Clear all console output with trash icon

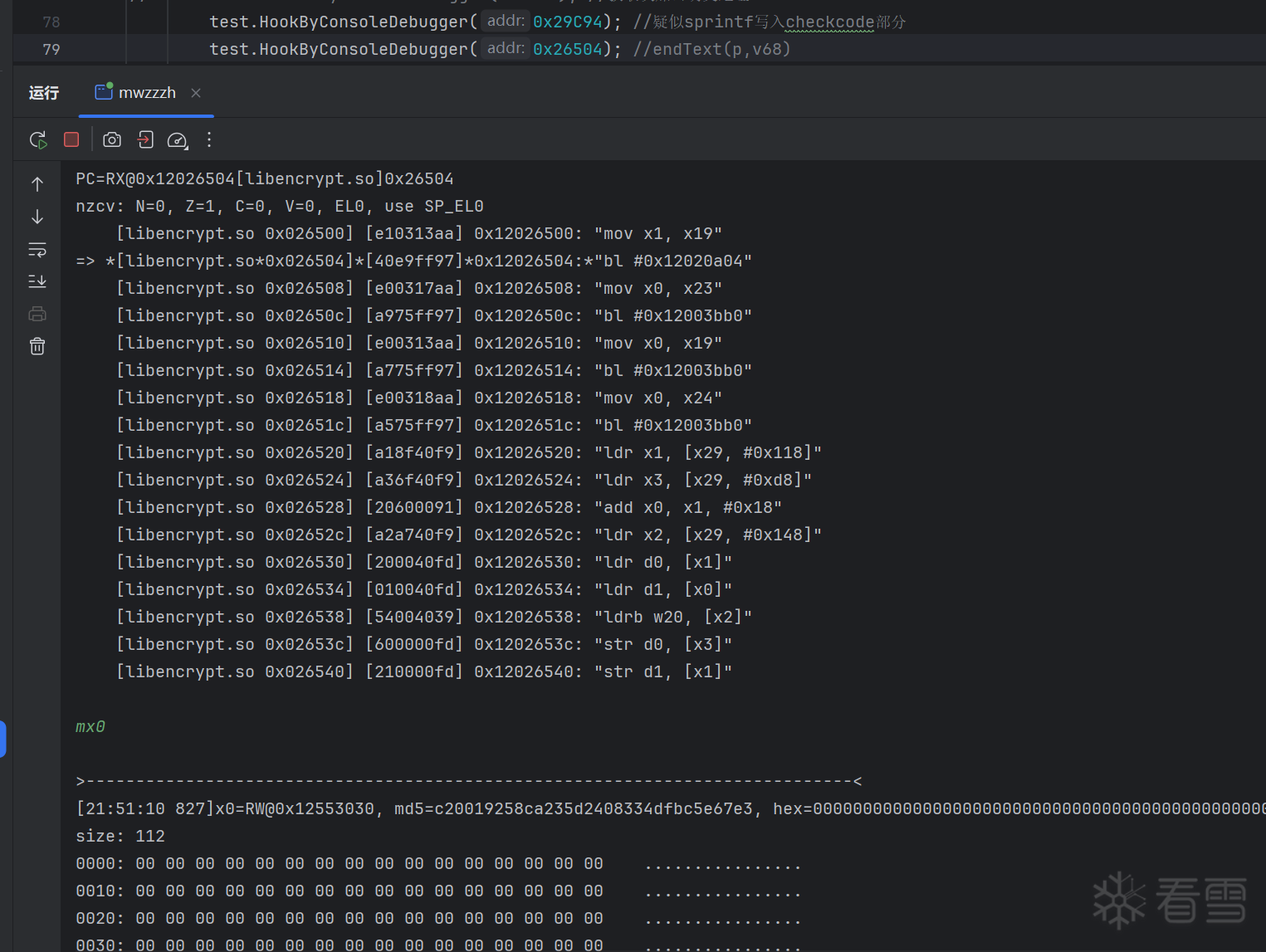(37, 346)
